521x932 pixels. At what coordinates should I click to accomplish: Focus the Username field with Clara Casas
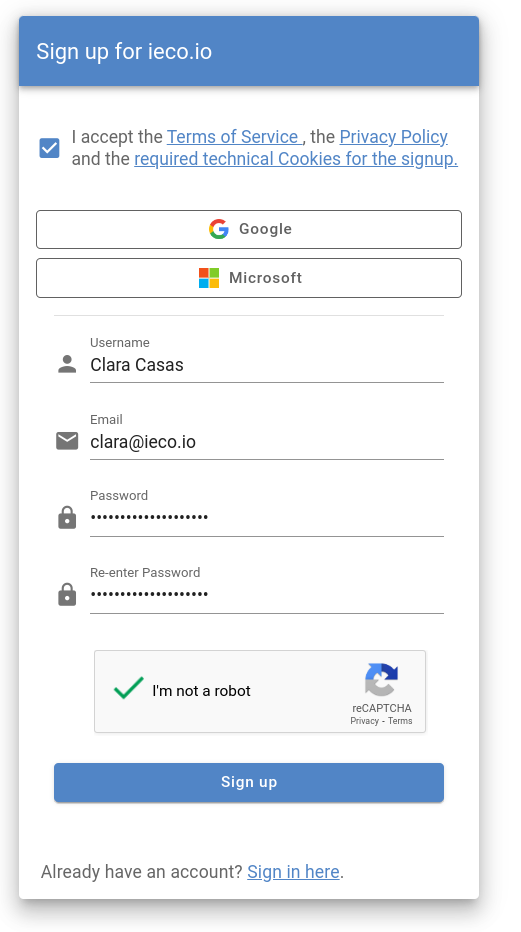[267, 364]
